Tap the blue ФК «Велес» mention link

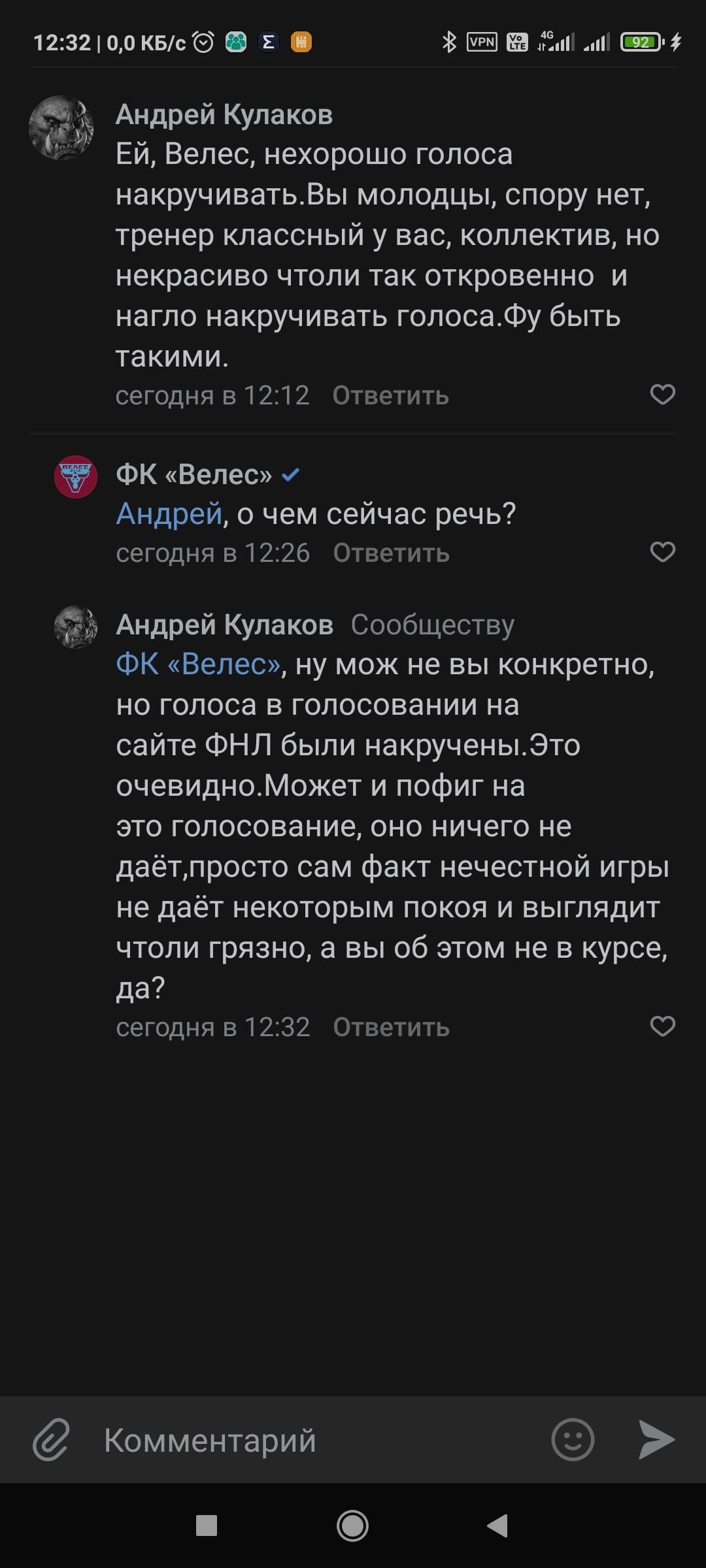tap(198, 664)
